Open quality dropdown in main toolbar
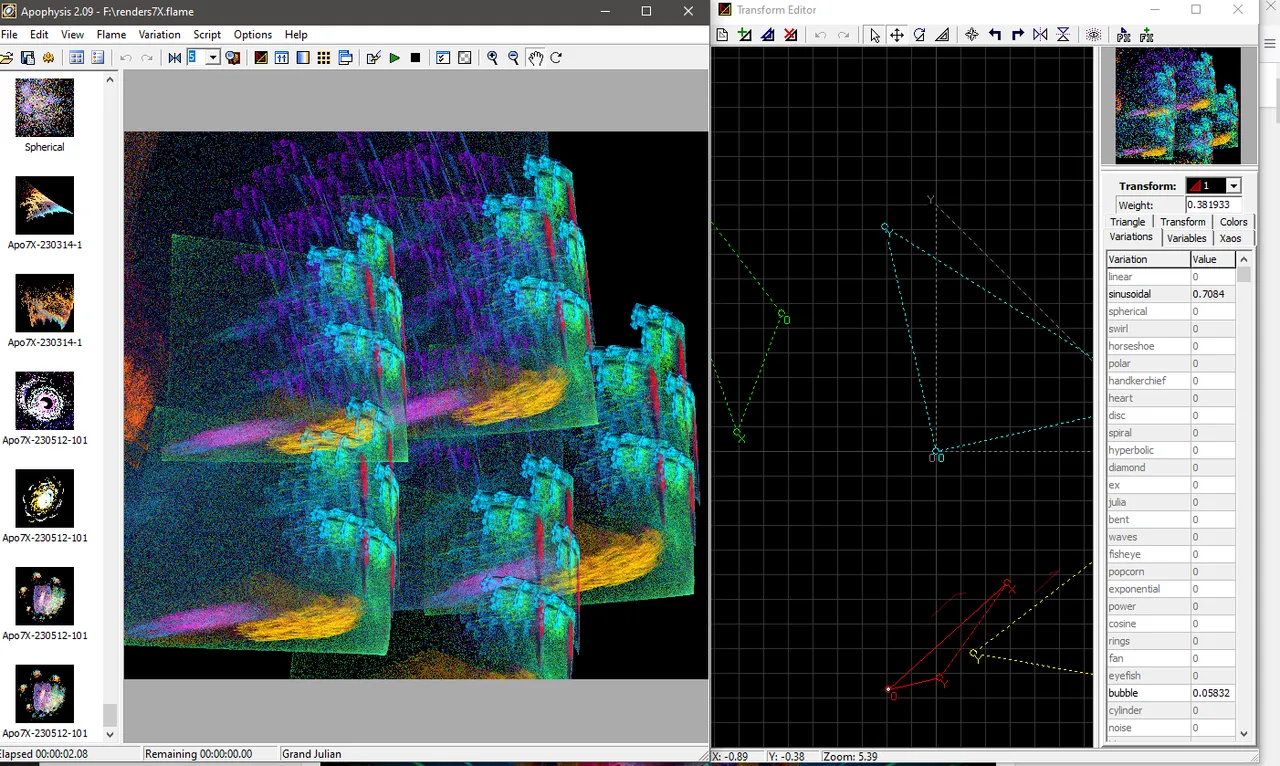This screenshot has width=1280, height=766. pos(213,58)
